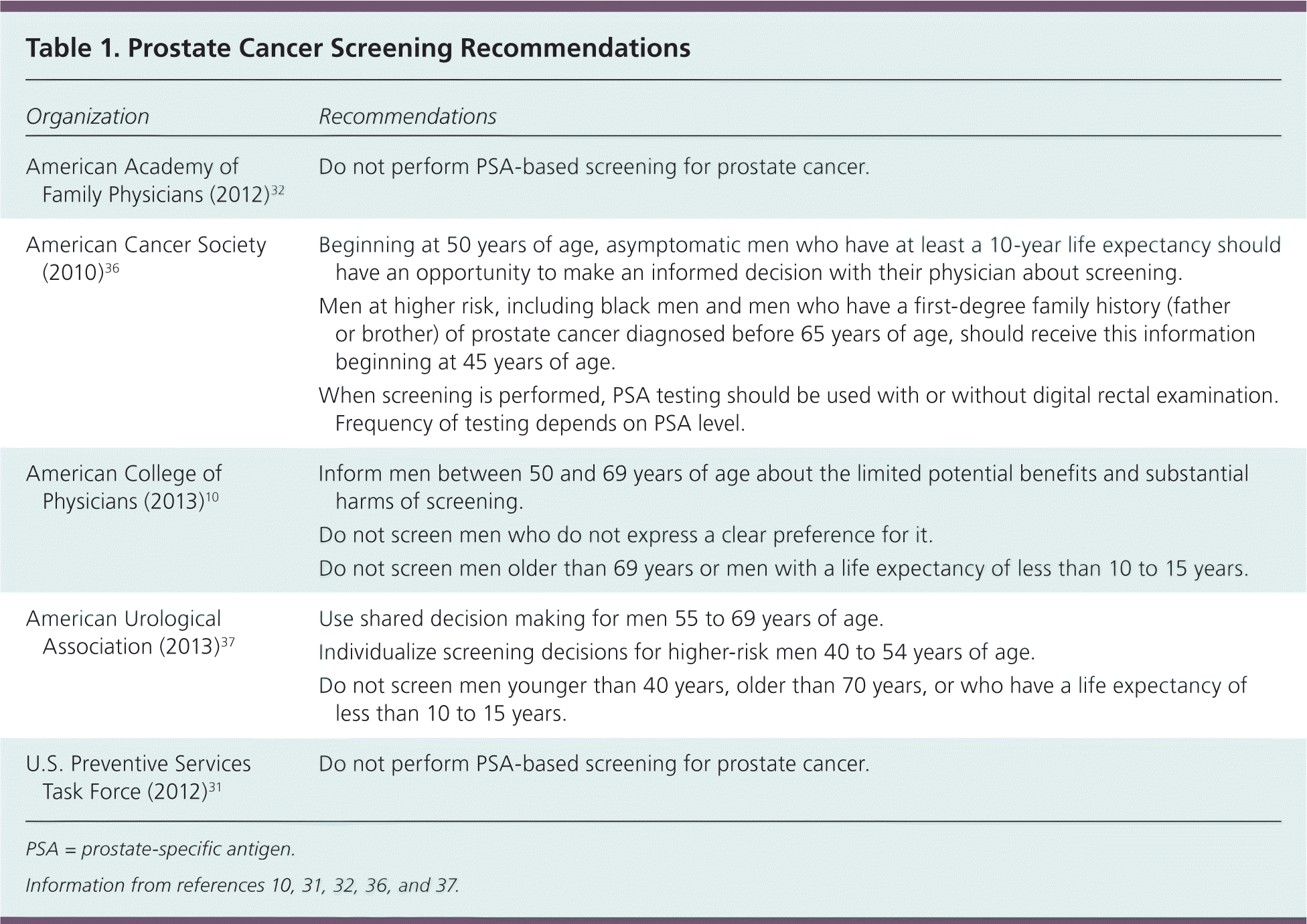
Task: Click 'Use shared decision making' recommendation
Action: point(601,619)
